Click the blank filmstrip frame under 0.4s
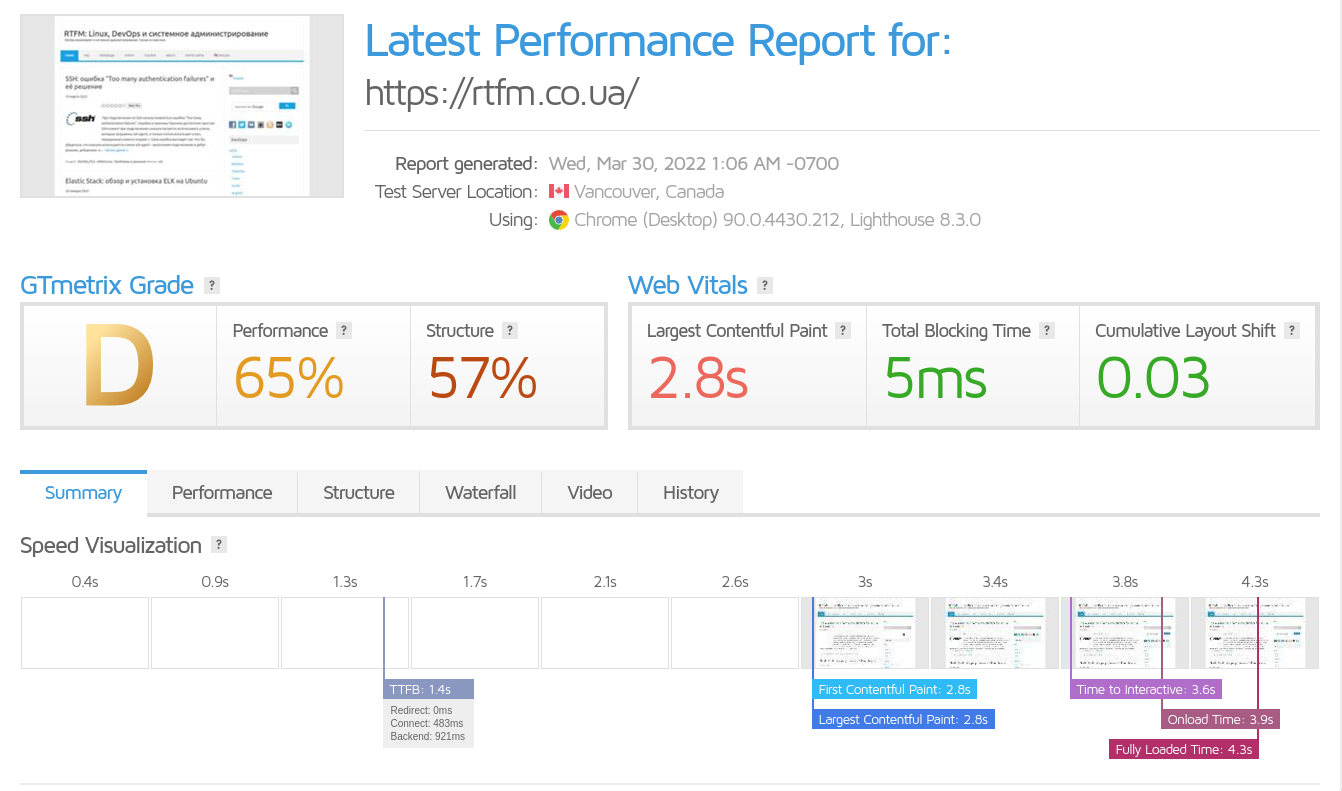Image resolution: width=1342 pixels, height=791 pixels. (x=85, y=633)
